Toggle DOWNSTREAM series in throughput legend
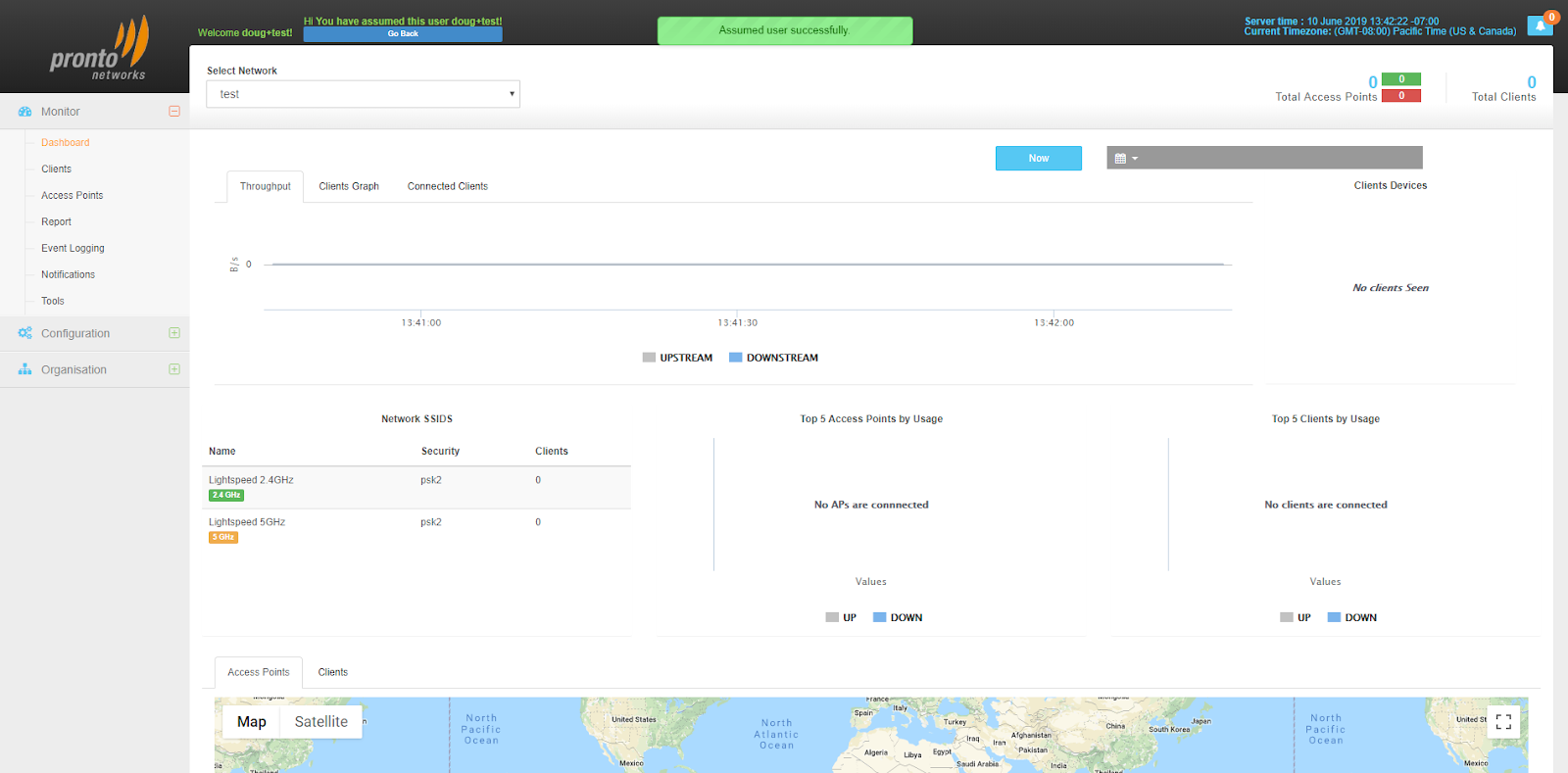Viewport: 1568px width, 773px height. pos(773,358)
